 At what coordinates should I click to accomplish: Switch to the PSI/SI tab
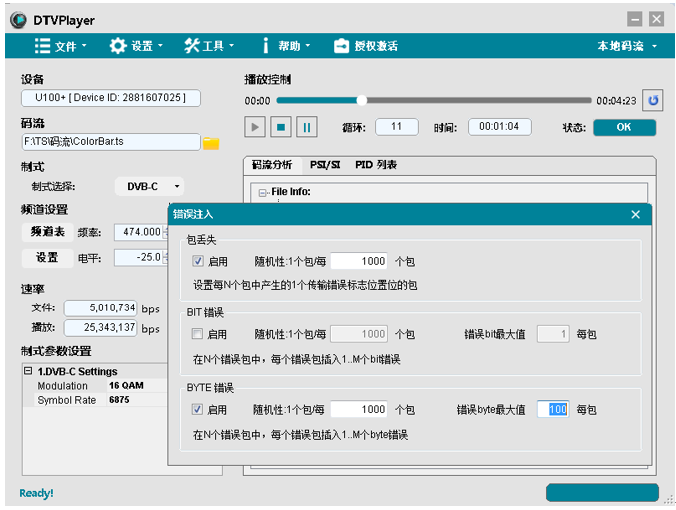(x=325, y=165)
